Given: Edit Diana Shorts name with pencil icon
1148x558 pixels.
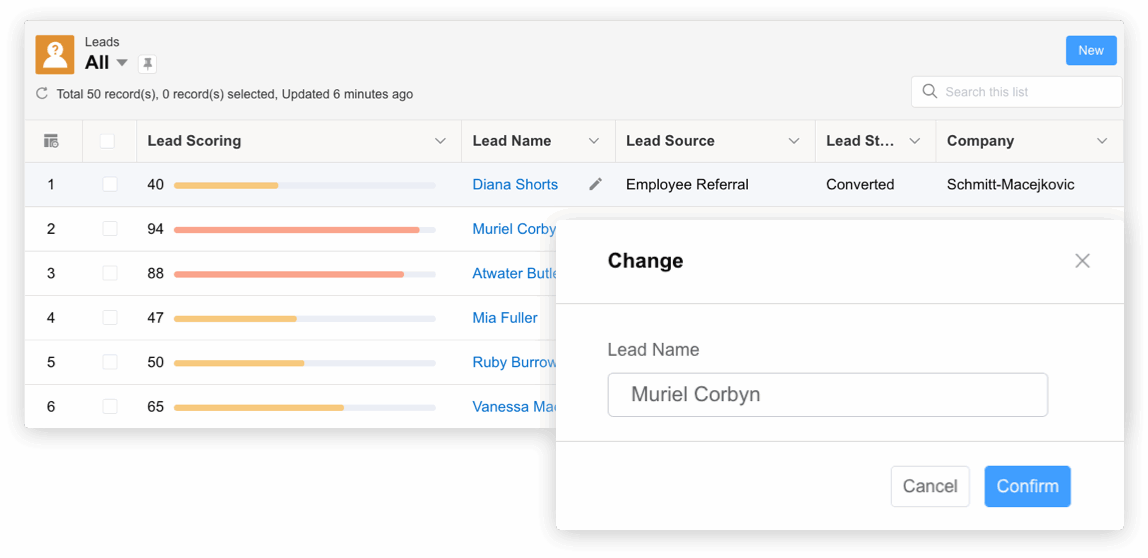Looking at the screenshot, I should tap(595, 184).
